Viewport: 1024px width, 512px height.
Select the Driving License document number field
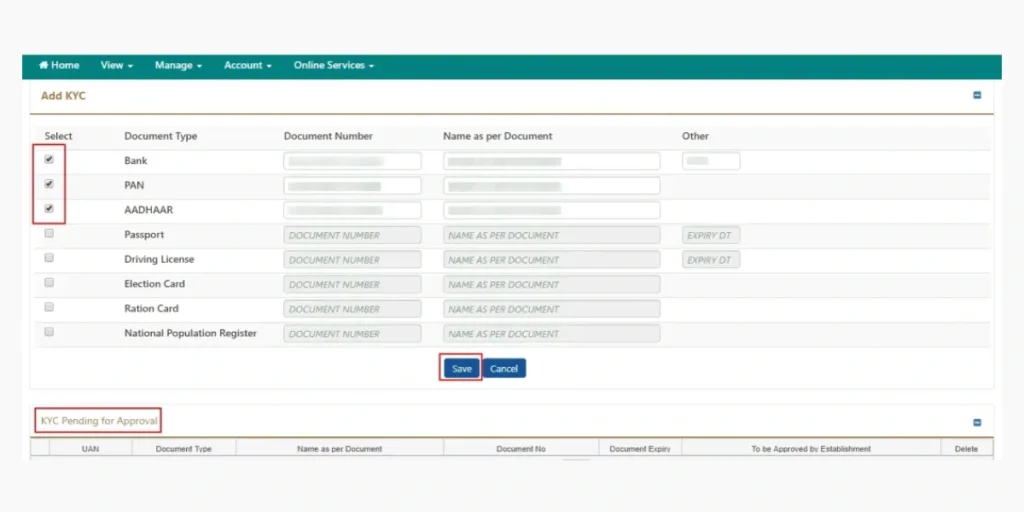coord(353,260)
